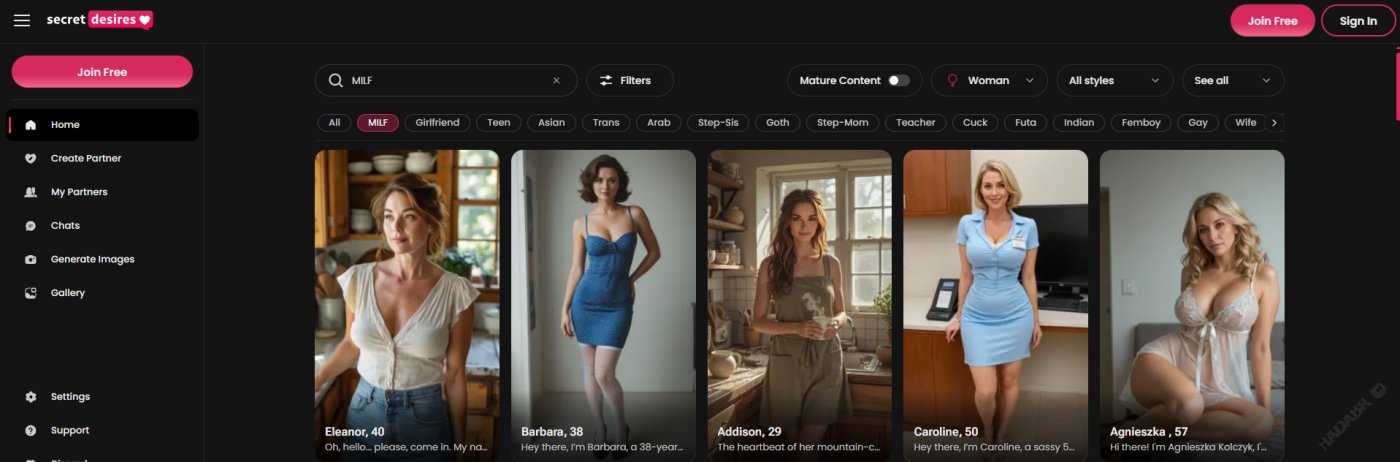
Task: Open Addison, 29 profile card
Action: click(800, 305)
